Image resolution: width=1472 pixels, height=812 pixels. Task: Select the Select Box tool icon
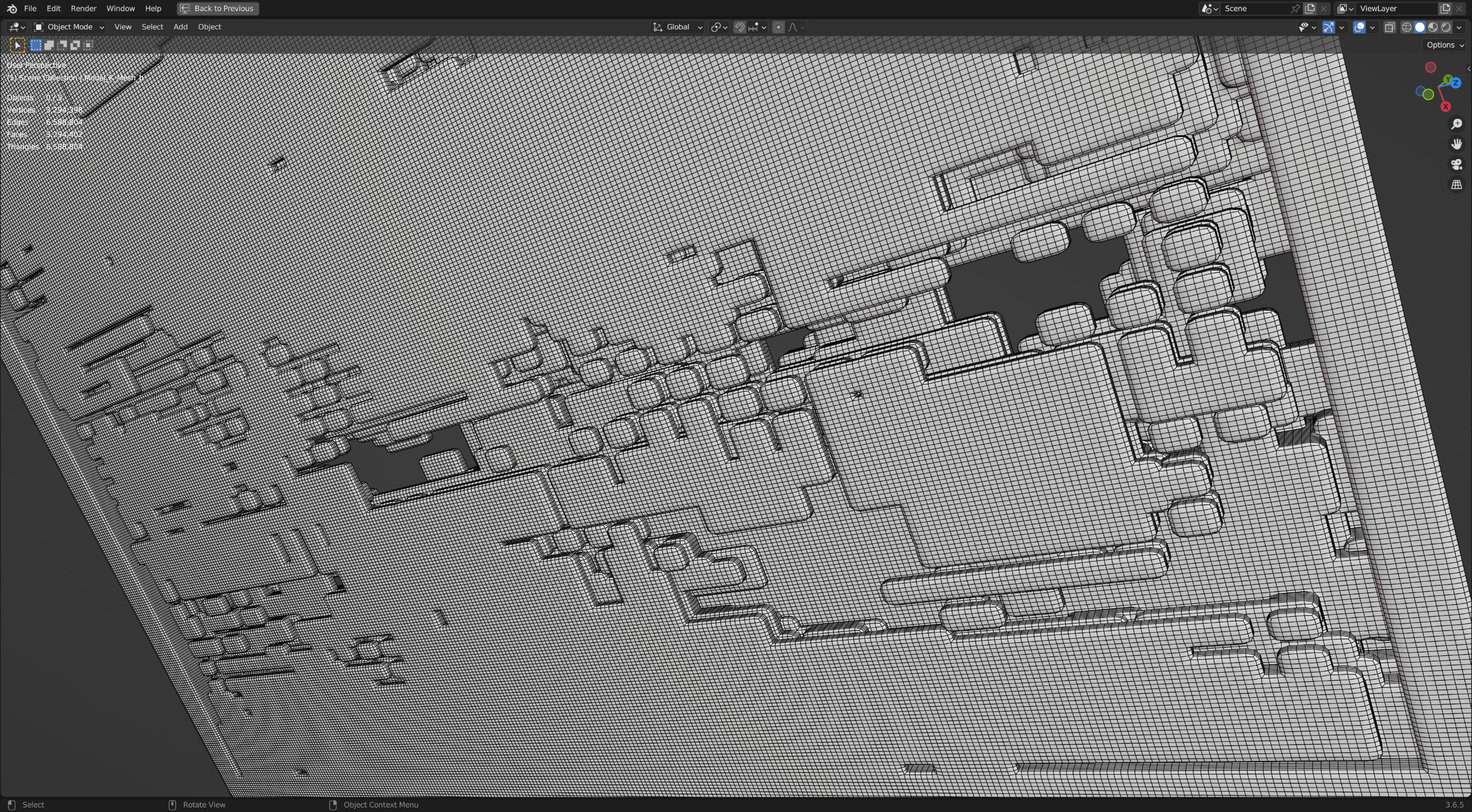point(18,45)
